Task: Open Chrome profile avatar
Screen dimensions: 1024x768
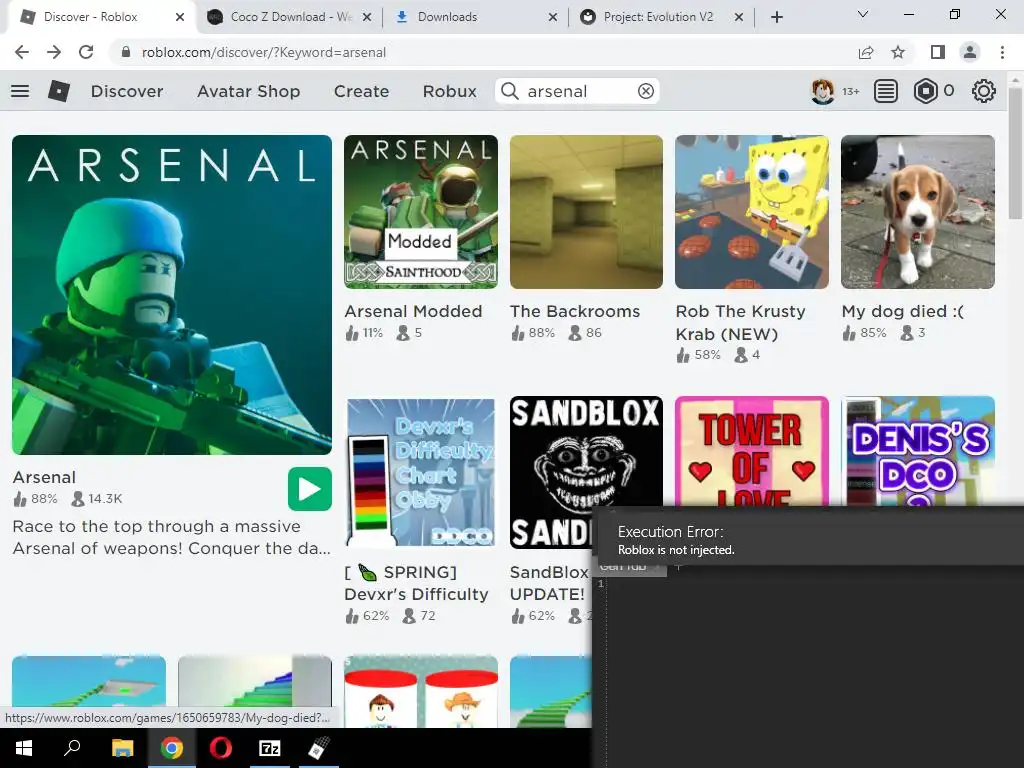Action: [970, 52]
